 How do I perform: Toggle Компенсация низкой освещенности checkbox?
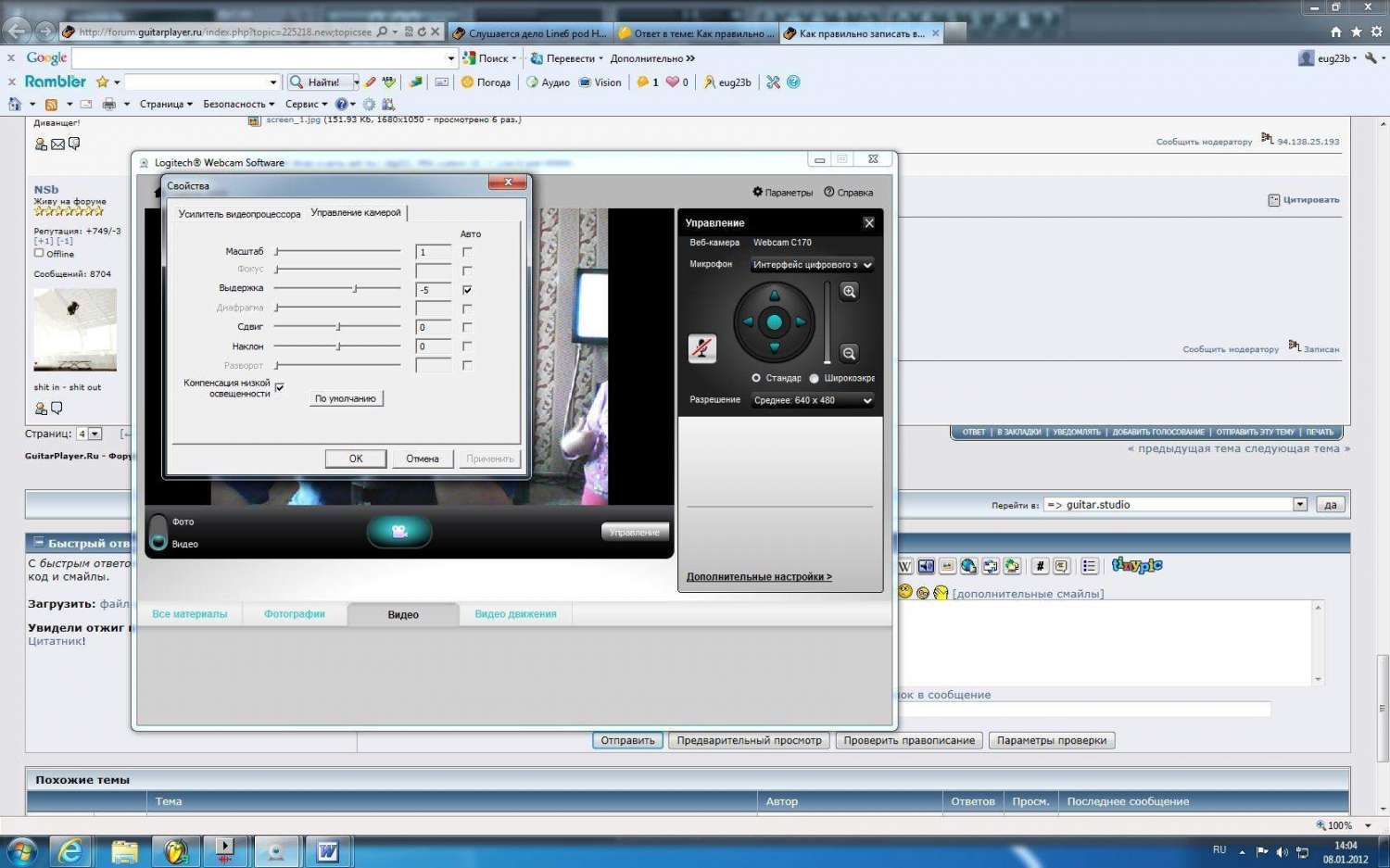pyautogui.click(x=279, y=387)
